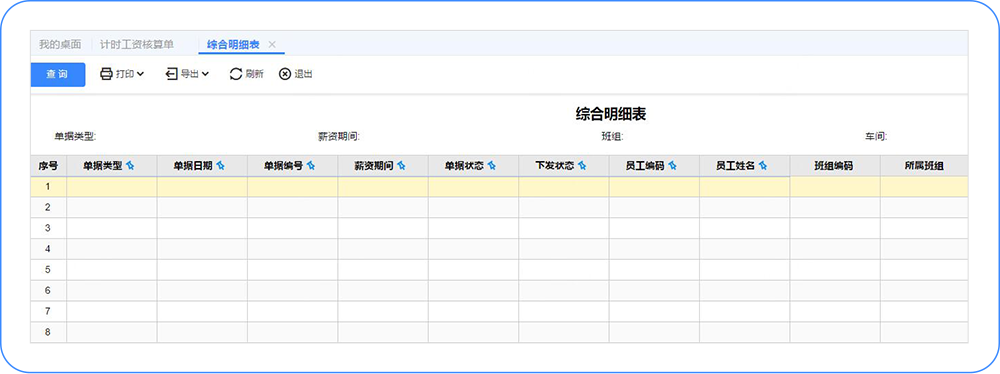Image resolution: width=1000 pixels, height=374 pixels.
Task: Select row number 1
Action: (48, 186)
